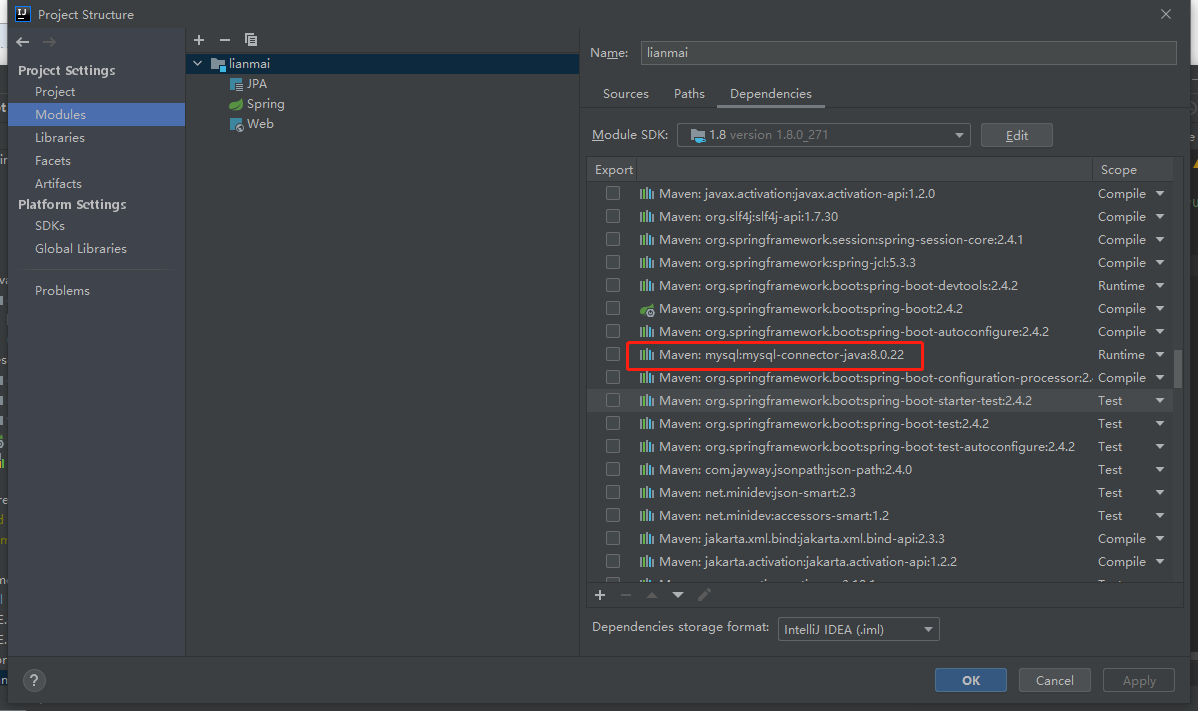
Task: Open scope dropdown for json-smart:2.3
Action: [1160, 493]
